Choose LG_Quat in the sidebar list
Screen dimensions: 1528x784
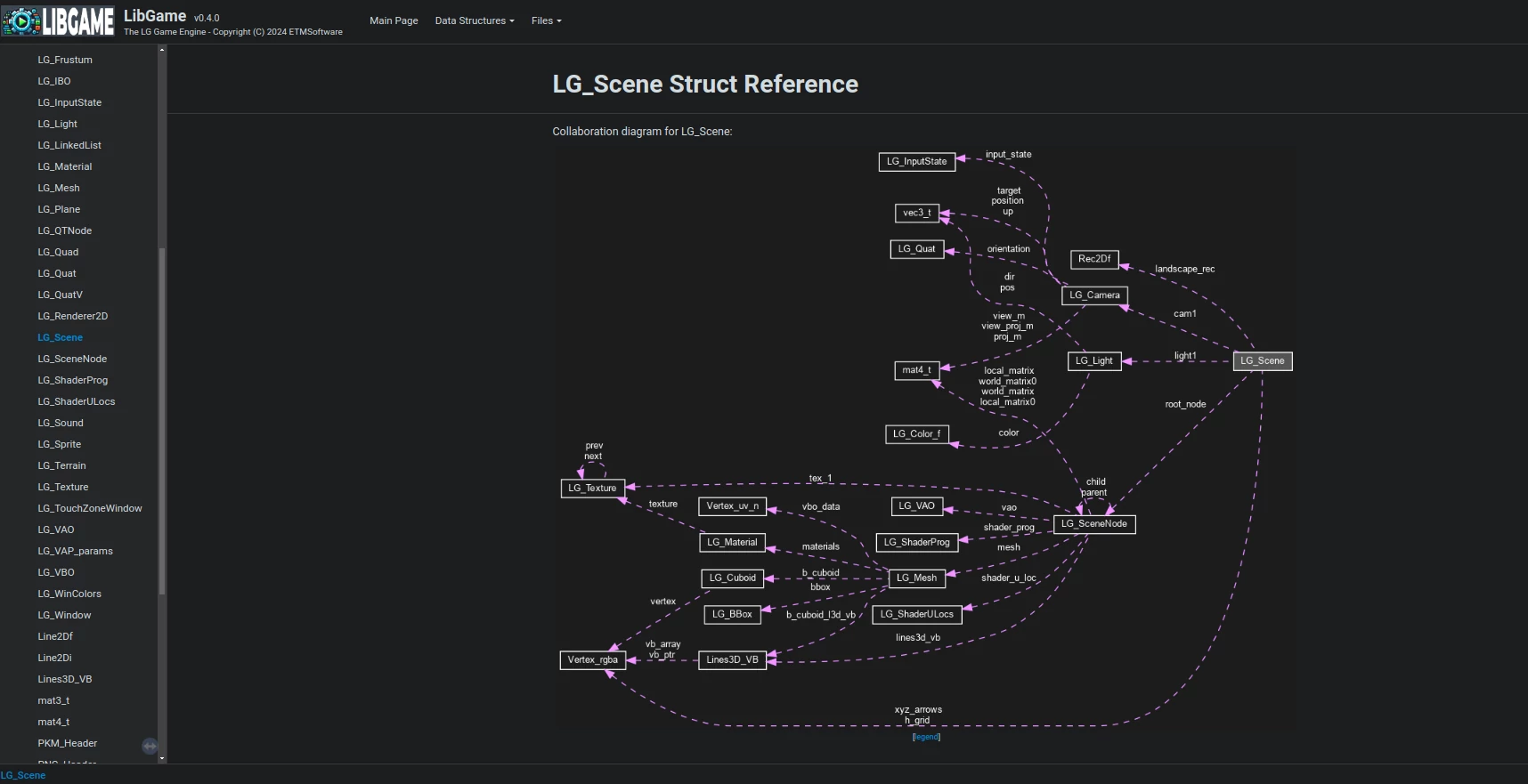pyautogui.click(x=57, y=273)
